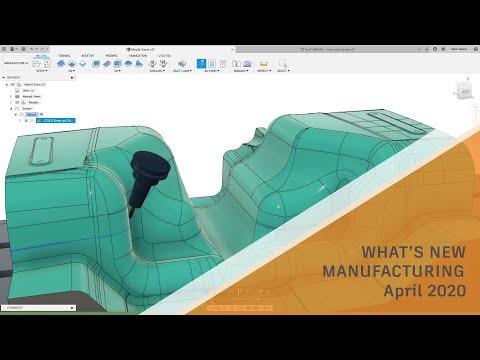Select the third 3D milling strategy icon

[117, 64]
